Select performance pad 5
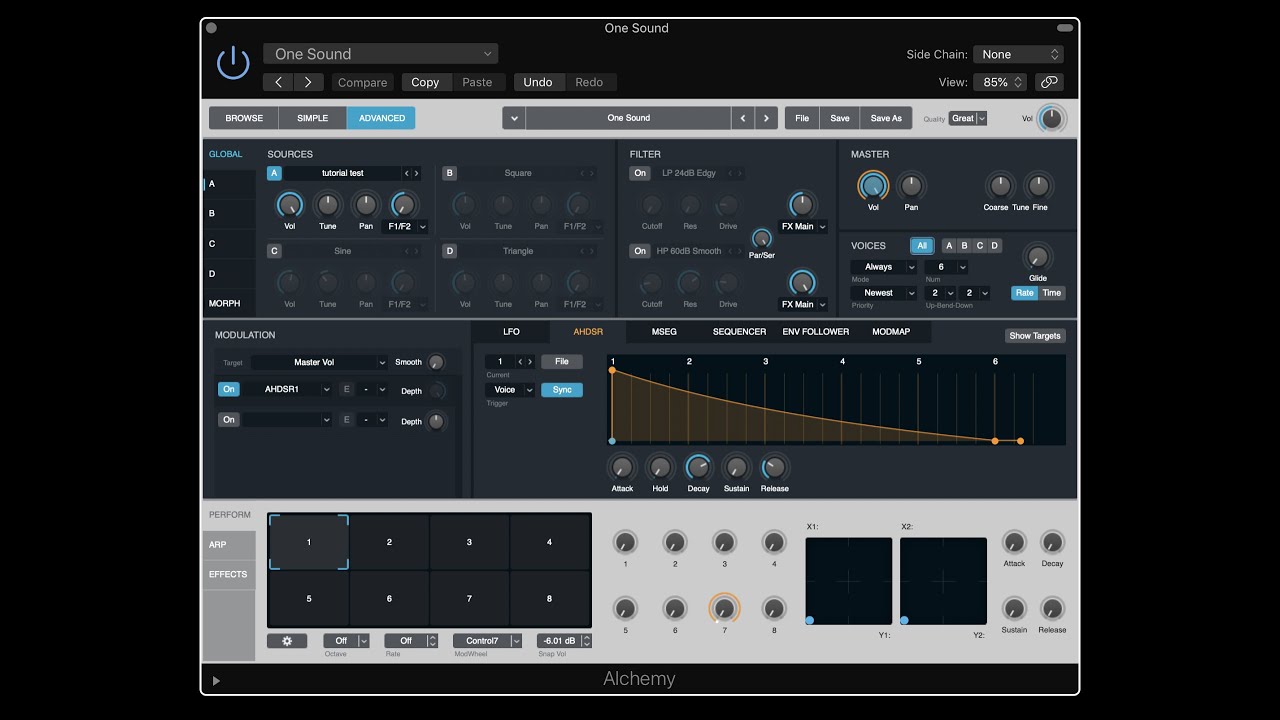1280x720 pixels. click(x=309, y=598)
